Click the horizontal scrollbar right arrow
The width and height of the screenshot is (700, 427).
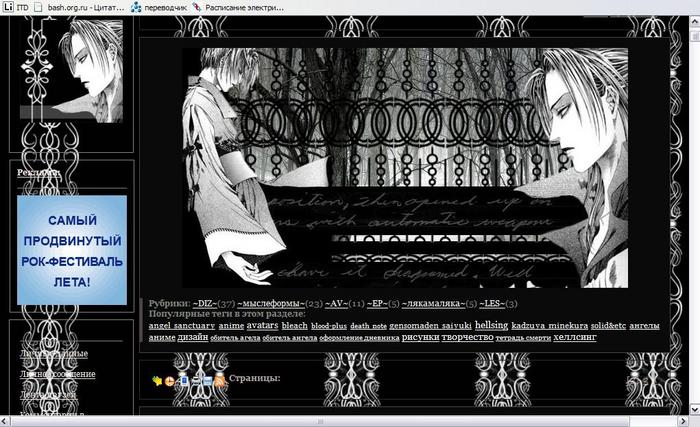pyautogui.click(x=684, y=421)
